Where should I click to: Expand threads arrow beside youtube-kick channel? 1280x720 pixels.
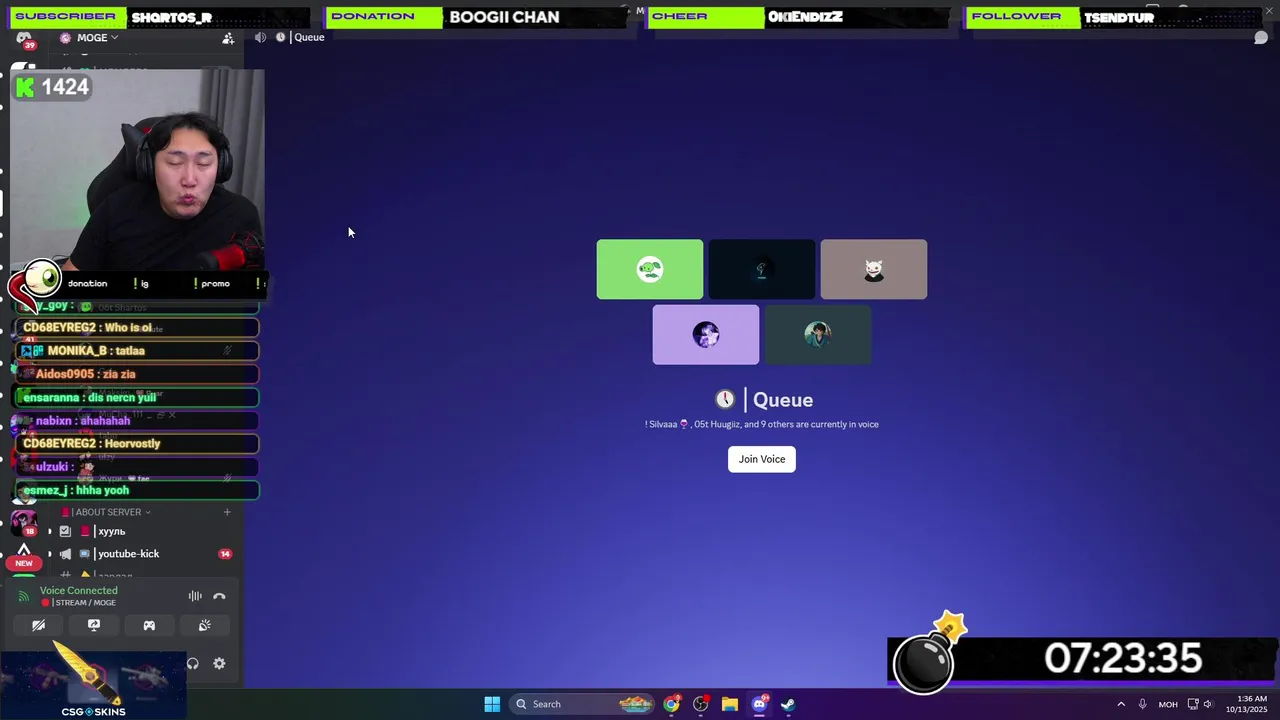click(50, 554)
